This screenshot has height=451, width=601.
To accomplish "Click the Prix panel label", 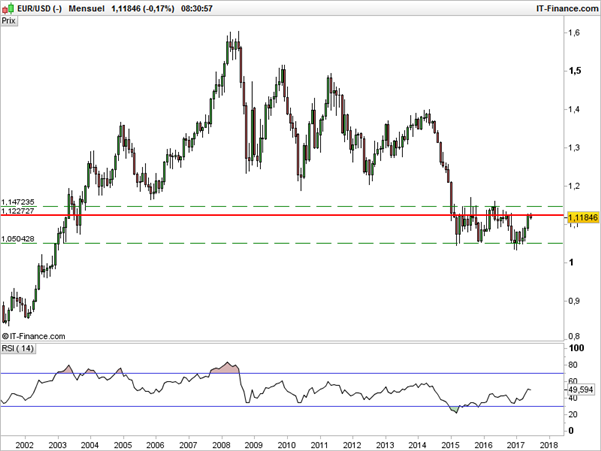I will click(9, 21).
